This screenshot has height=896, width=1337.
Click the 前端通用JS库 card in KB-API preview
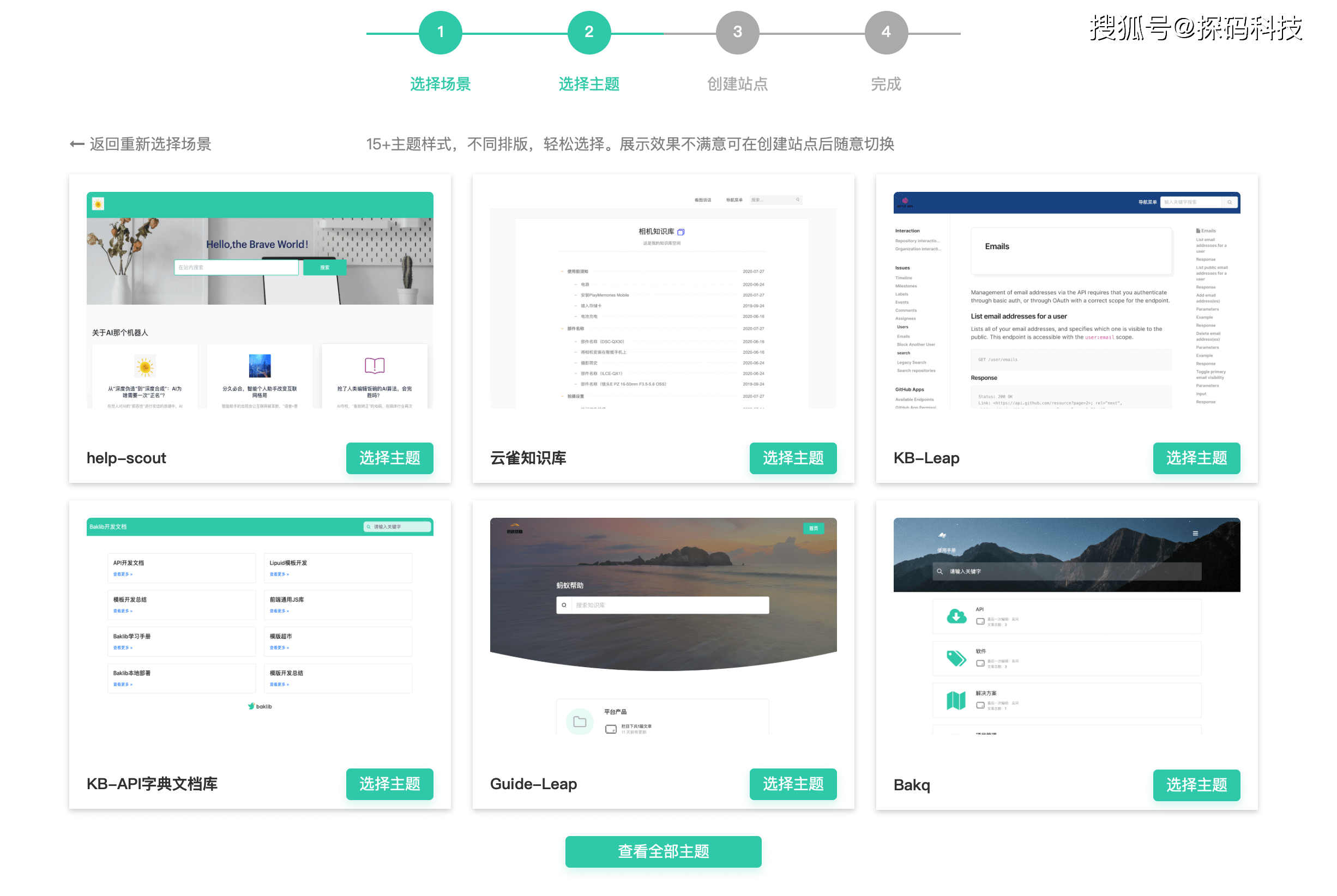point(338,604)
